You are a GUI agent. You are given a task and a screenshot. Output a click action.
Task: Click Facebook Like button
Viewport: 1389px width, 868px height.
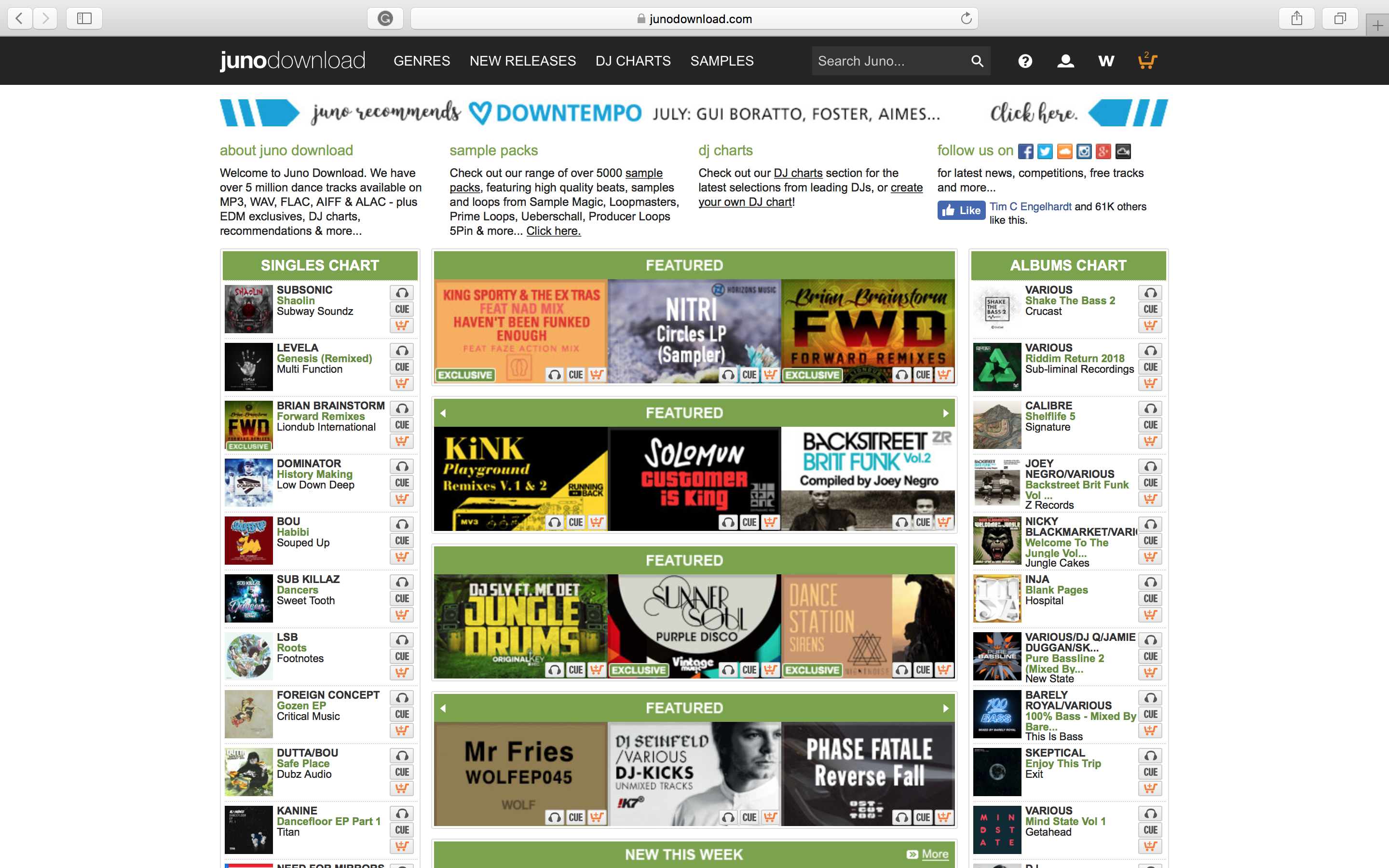pyautogui.click(x=961, y=210)
